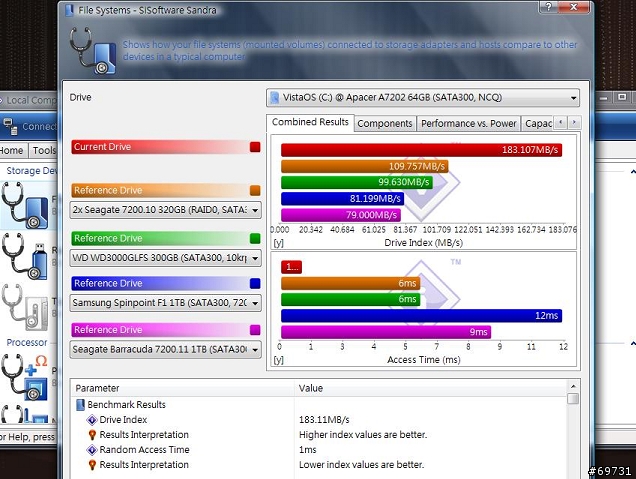Image resolution: width=636 pixels, height=479 pixels.
Task: Select the partially visible Capacity tab
Action: coord(538,123)
